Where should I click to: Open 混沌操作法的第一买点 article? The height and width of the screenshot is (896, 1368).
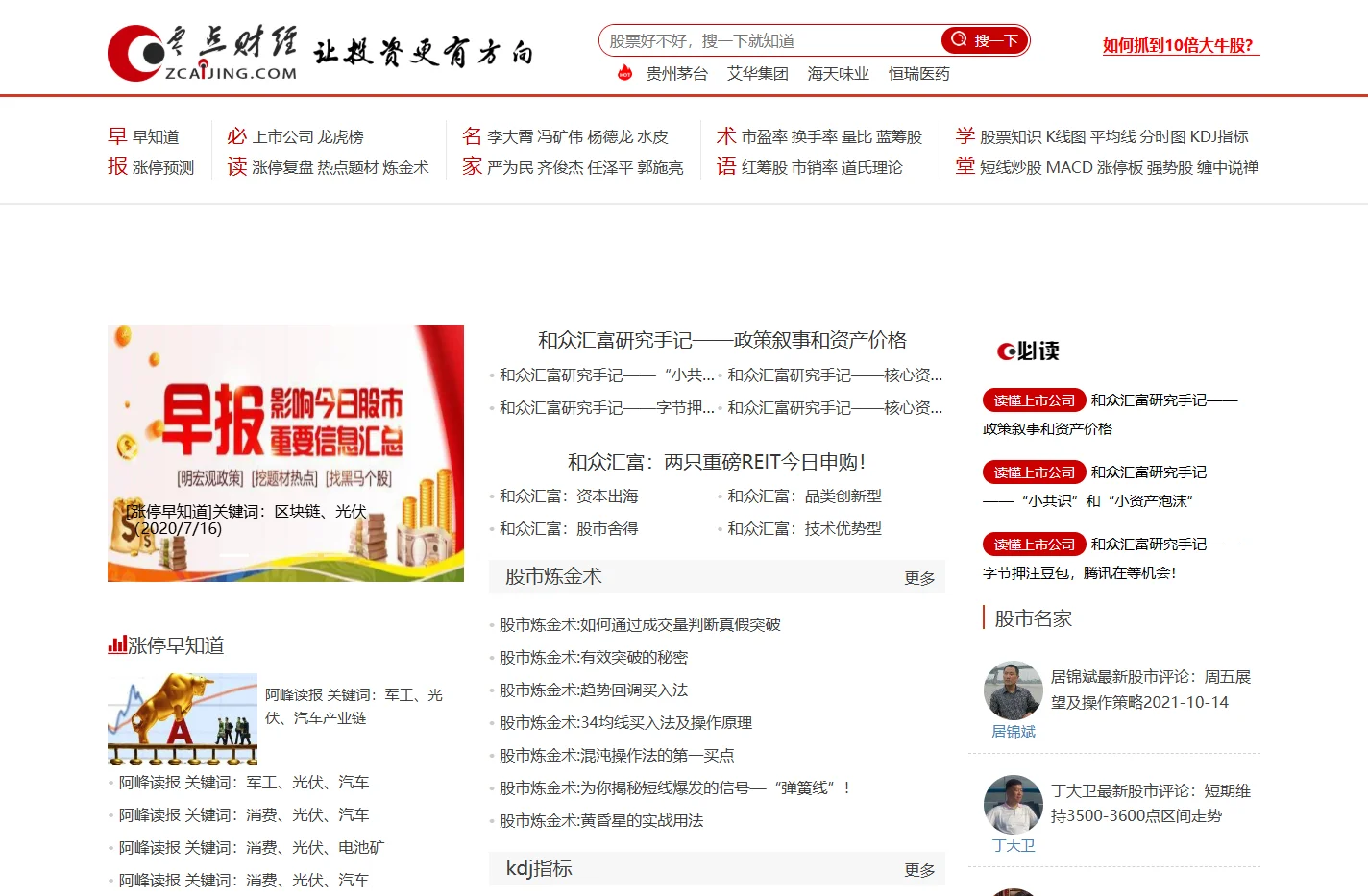click(x=617, y=756)
